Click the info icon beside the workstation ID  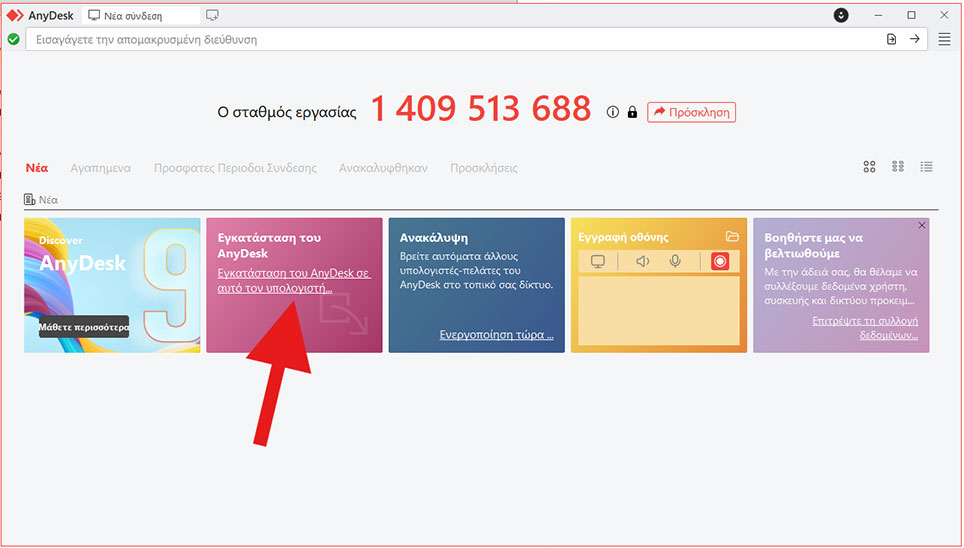click(613, 112)
